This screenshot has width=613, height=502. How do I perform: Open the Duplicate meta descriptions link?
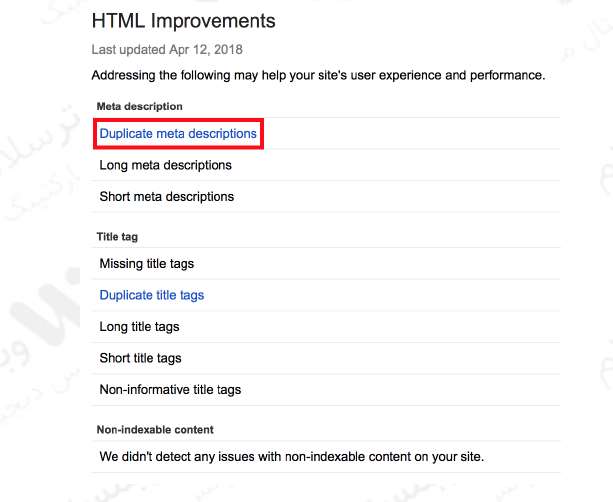pos(178,133)
